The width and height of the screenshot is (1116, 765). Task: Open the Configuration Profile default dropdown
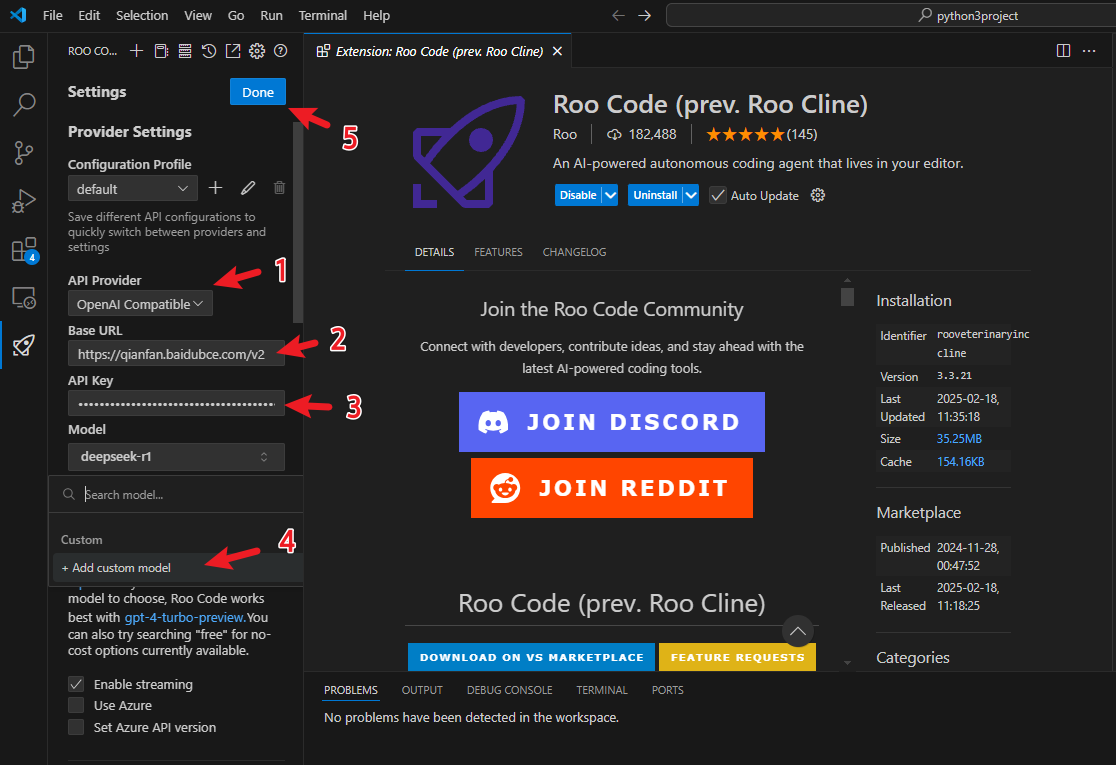tap(133, 189)
